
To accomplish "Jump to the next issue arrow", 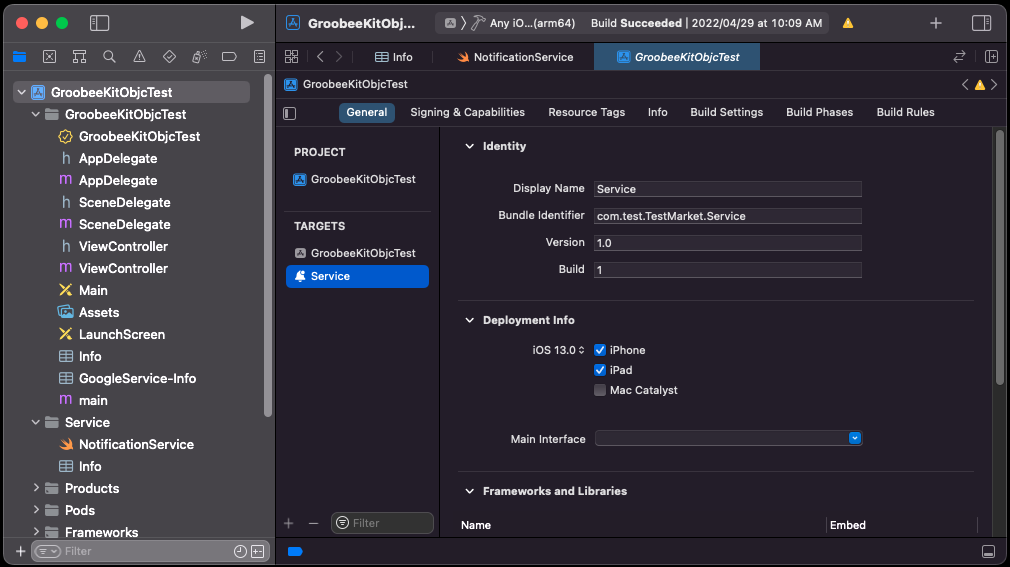I will click(995, 84).
